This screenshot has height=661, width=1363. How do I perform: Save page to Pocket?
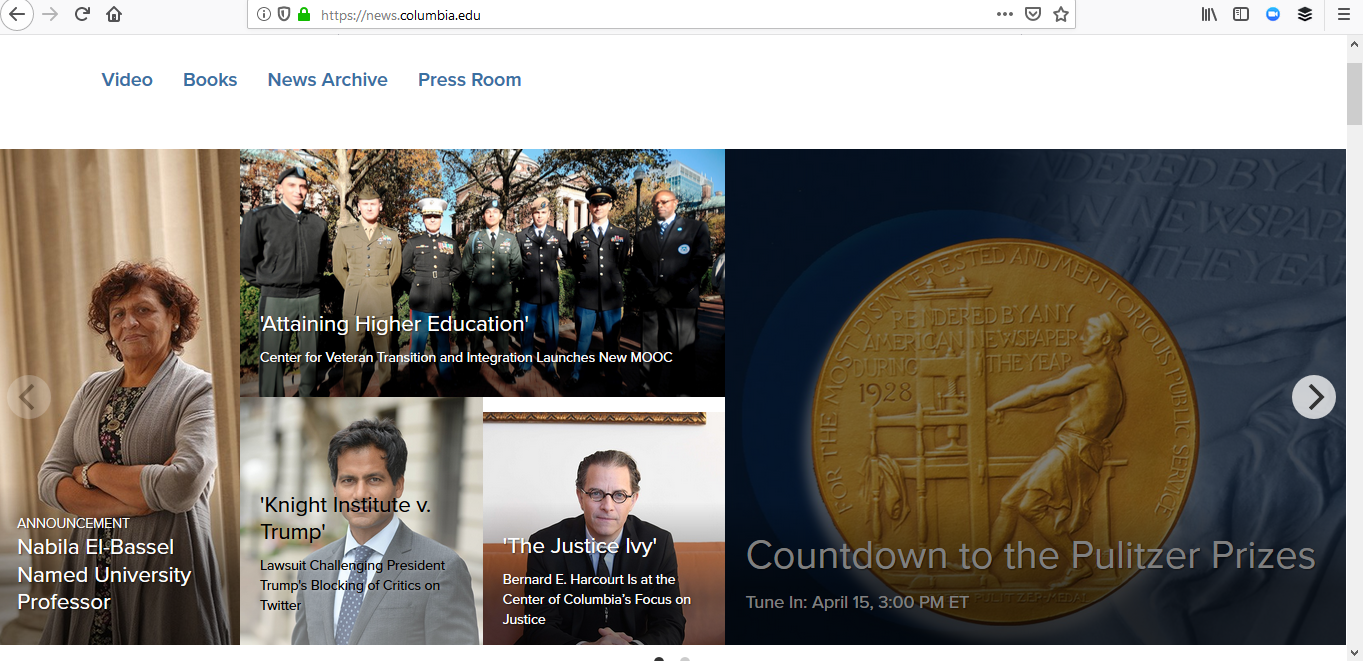pyautogui.click(x=1033, y=14)
